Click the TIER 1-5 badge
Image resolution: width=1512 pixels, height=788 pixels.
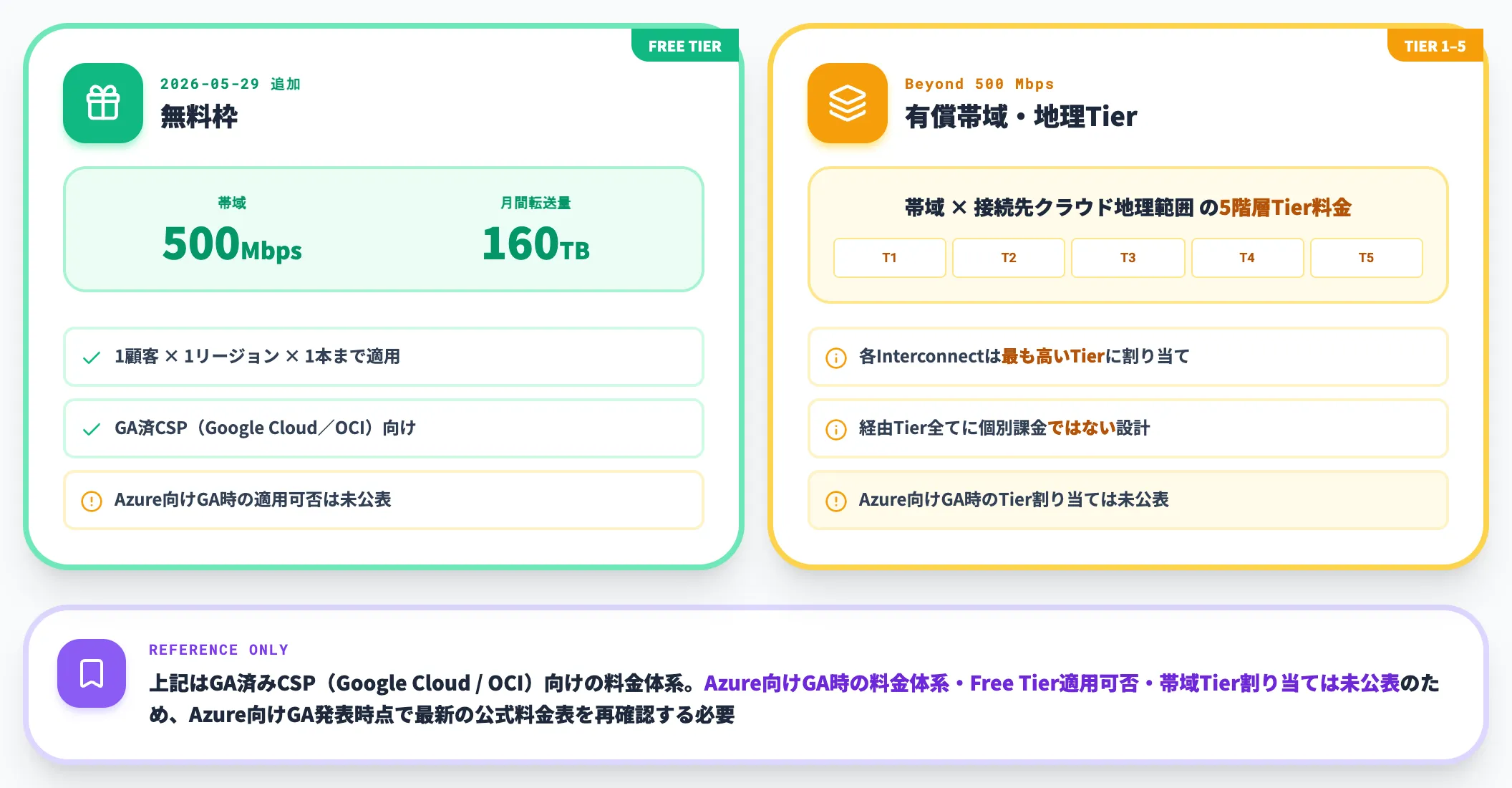1435,46
